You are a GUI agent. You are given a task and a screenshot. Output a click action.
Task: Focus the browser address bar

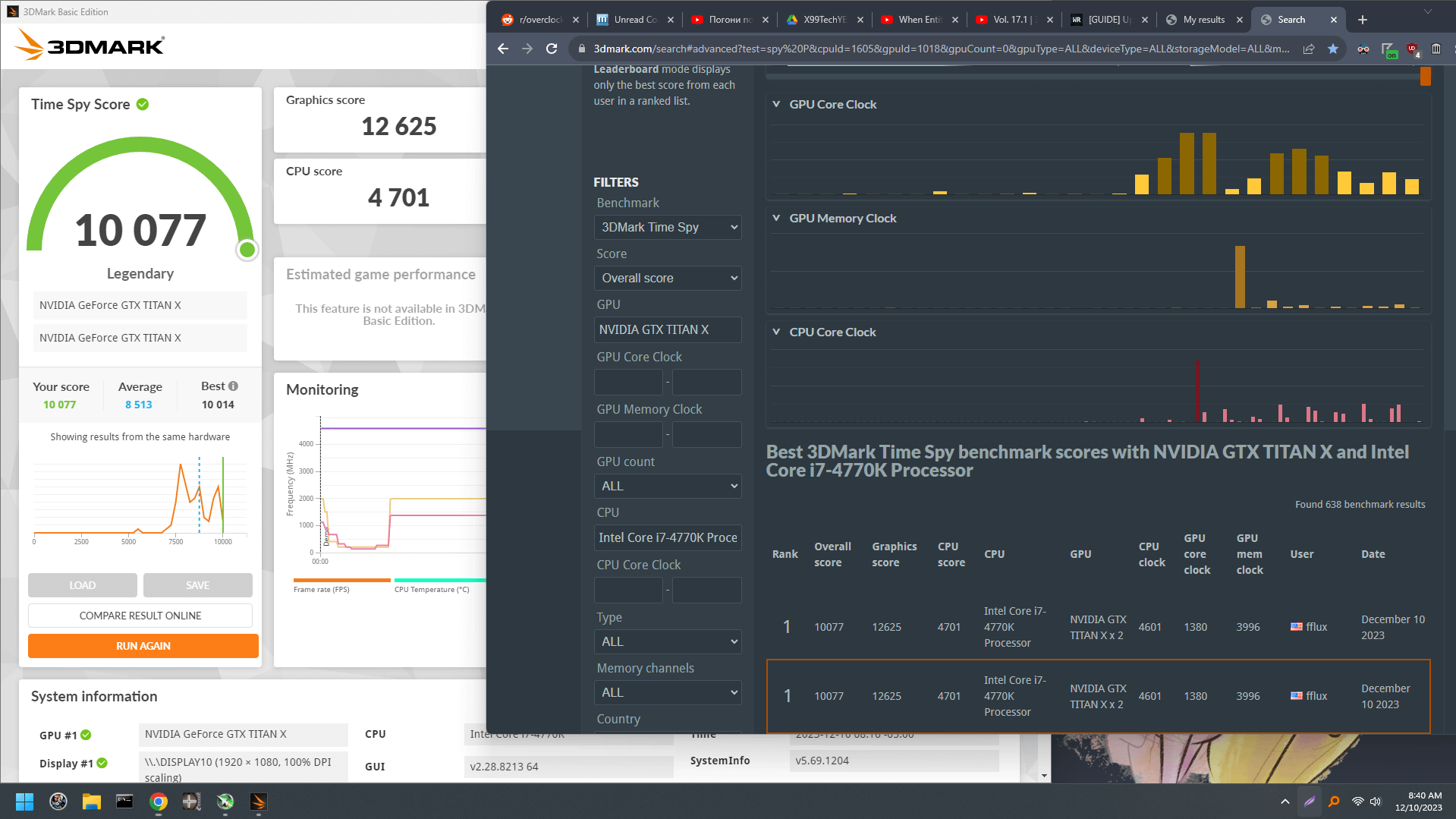(941, 49)
